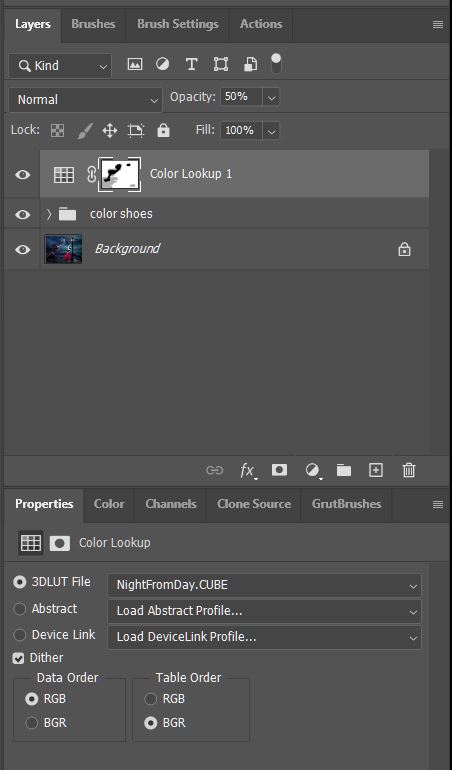The width and height of the screenshot is (452, 770).
Task: Create new fill or adjustment layer icon
Action: (x=312, y=470)
